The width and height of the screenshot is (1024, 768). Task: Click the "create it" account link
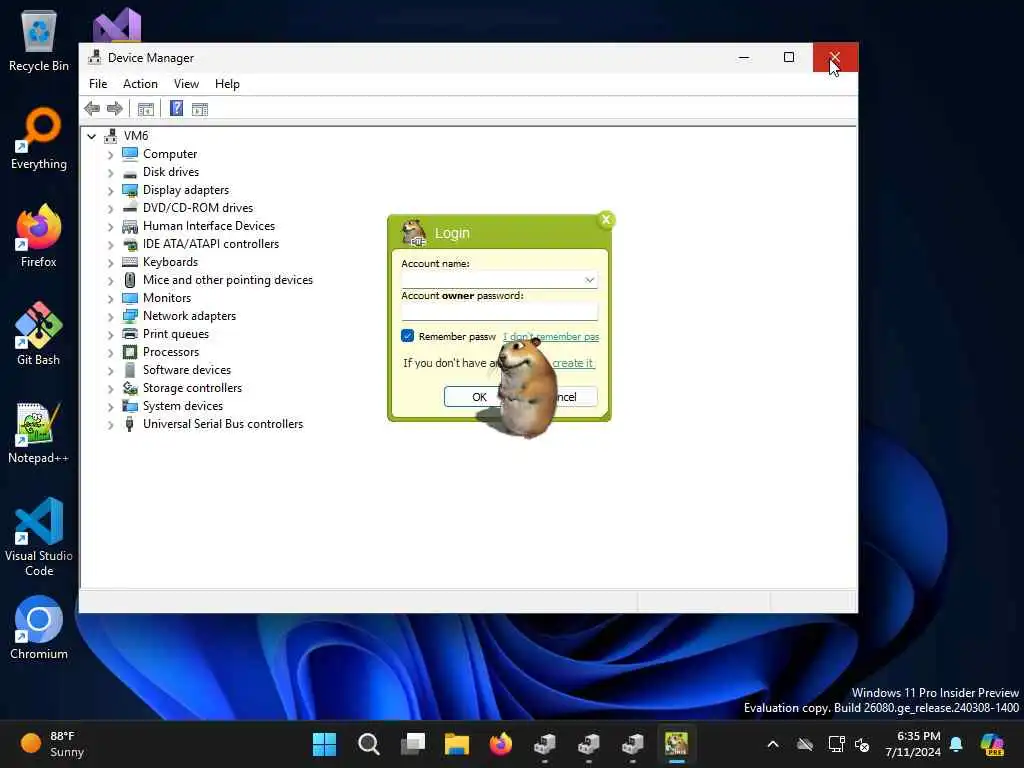(573, 363)
